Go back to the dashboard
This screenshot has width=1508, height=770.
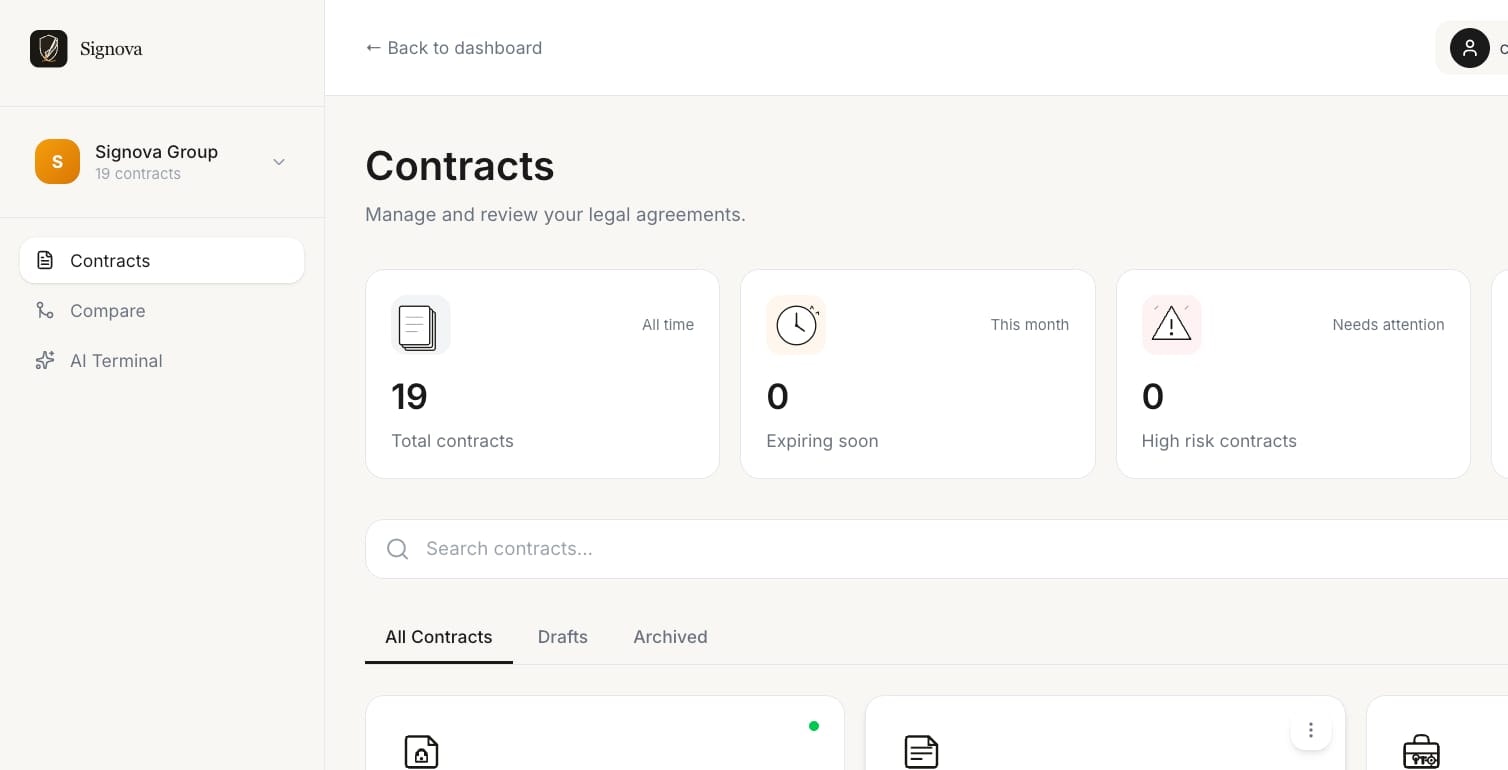coord(454,48)
